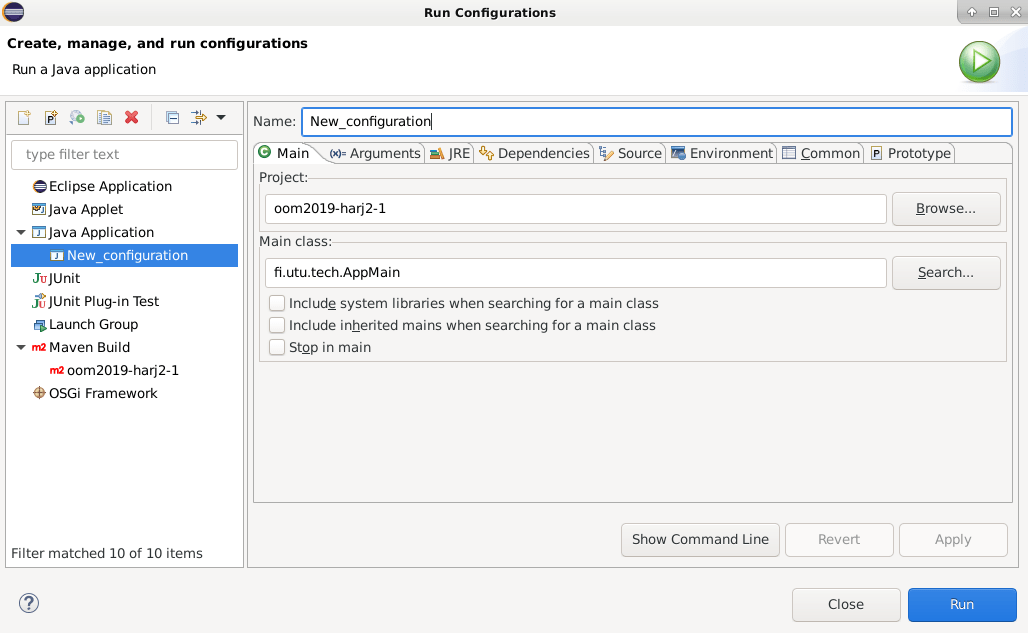1028x633 pixels.
Task: Open the Common tab
Action: point(821,153)
